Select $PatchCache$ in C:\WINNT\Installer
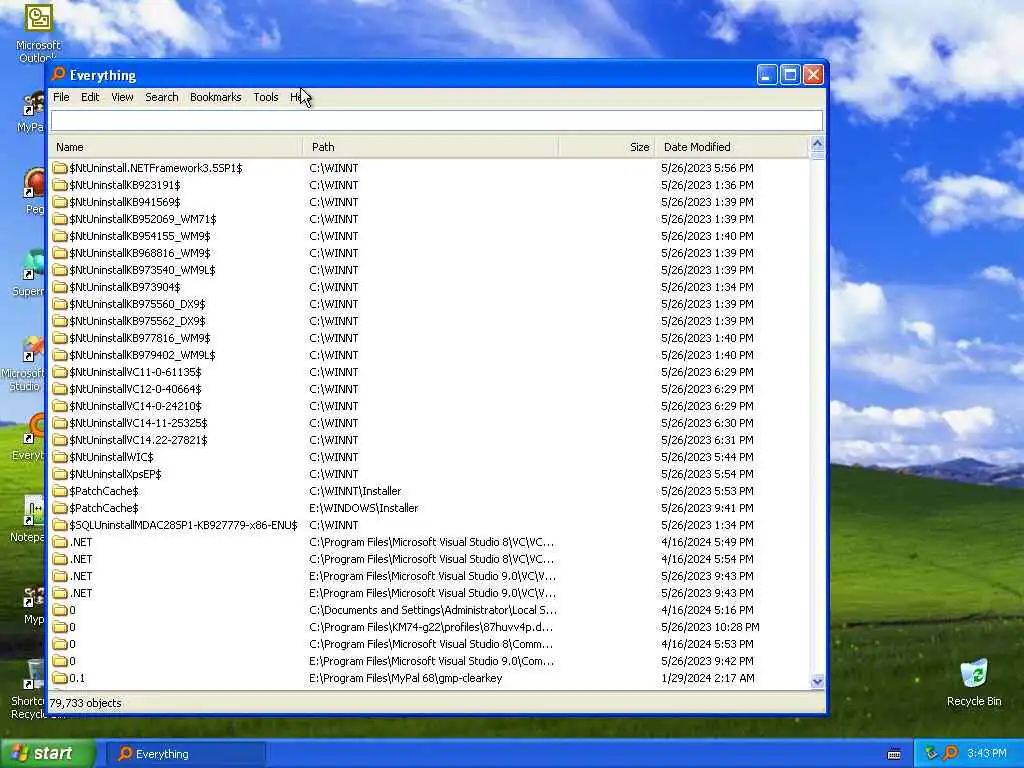This screenshot has height=768, width=1024. pos(103,490)
